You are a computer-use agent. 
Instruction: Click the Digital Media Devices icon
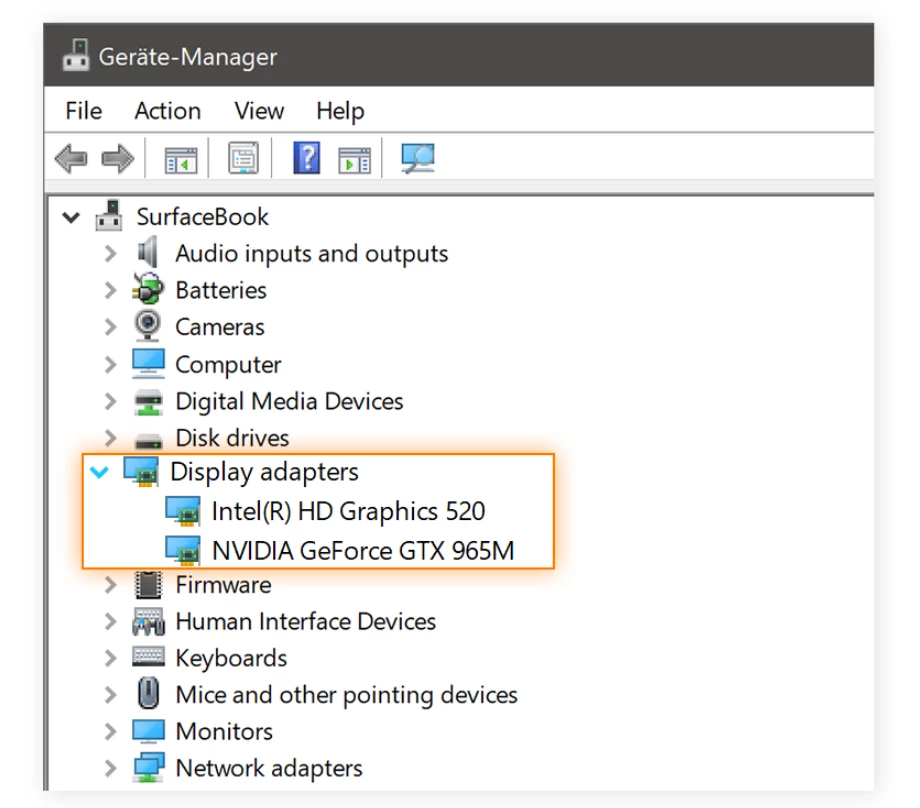[148, 401]
